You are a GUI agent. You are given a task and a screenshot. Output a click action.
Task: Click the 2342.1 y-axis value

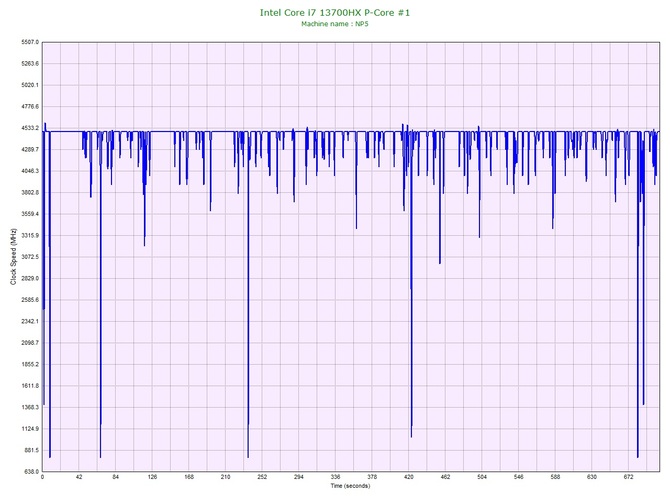(30, 321)
